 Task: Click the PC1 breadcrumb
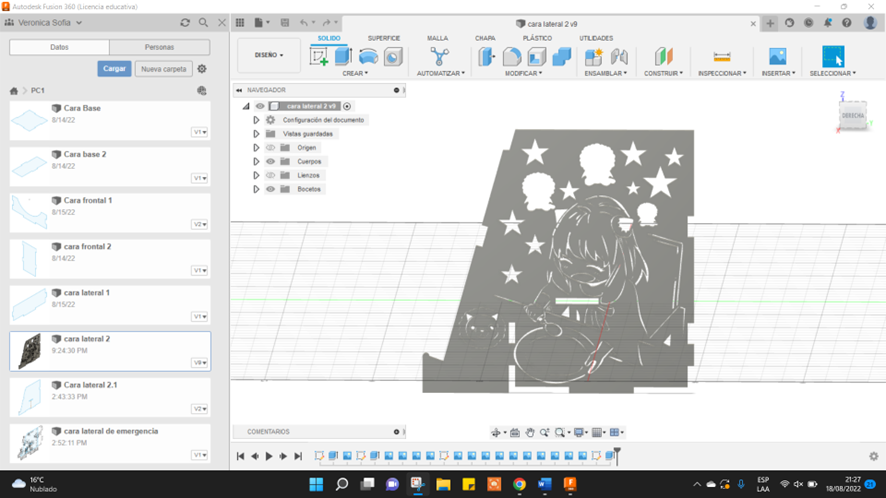pos(37,90)
